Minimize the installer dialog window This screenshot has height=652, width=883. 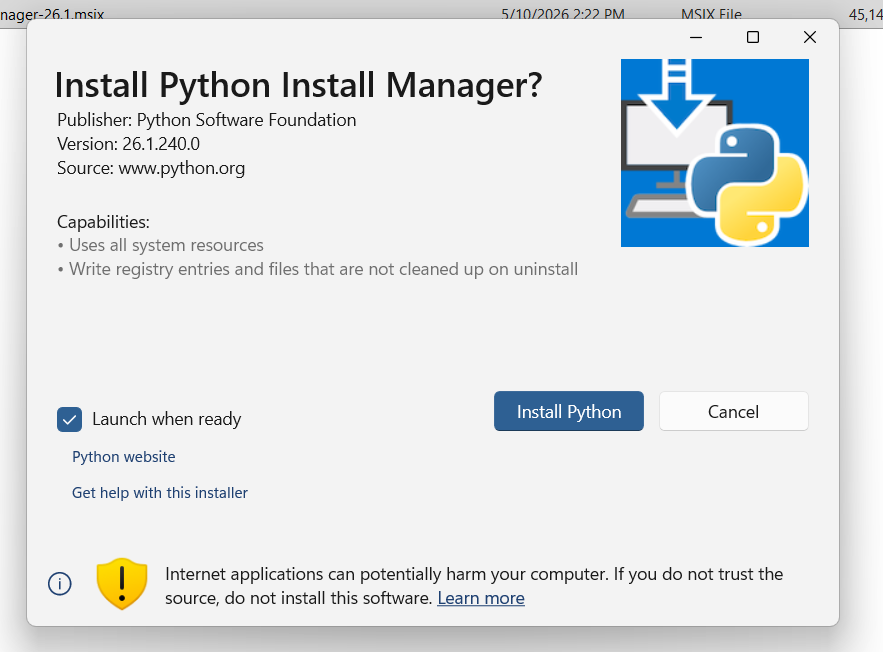[x=696, y=37]
